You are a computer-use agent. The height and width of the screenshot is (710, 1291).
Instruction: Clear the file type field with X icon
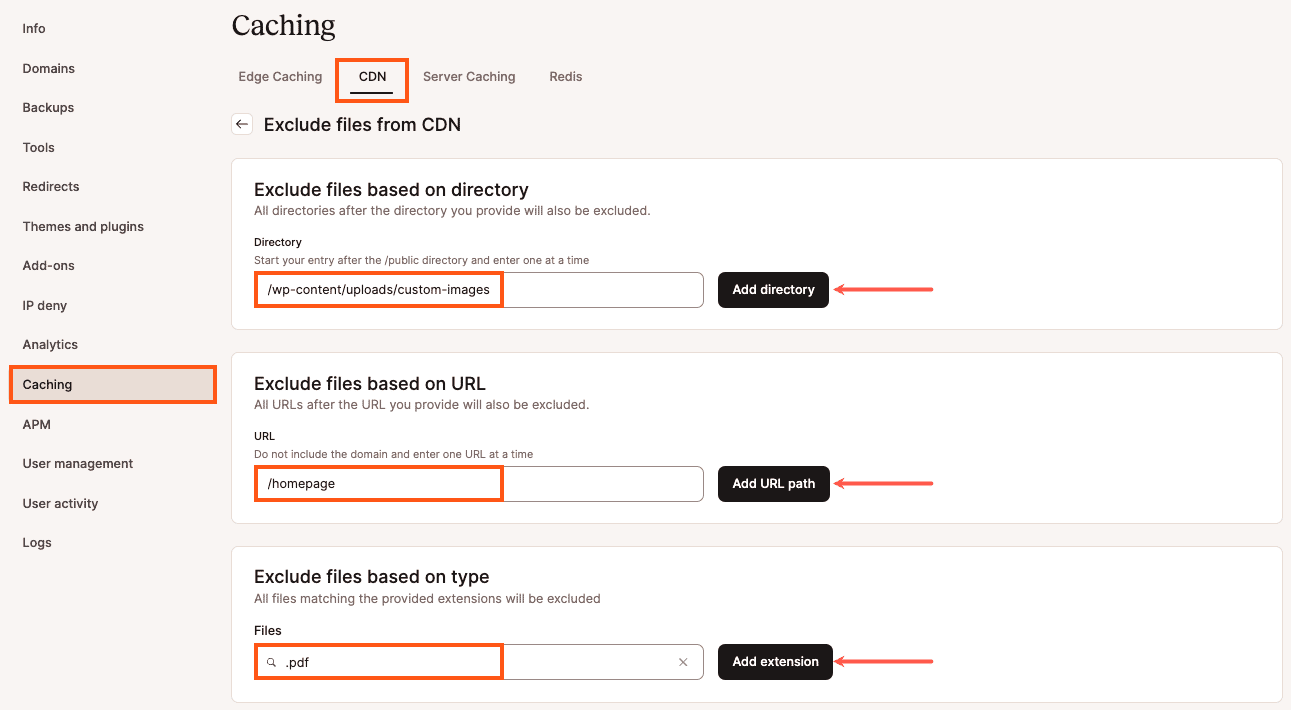coord(683,662)
